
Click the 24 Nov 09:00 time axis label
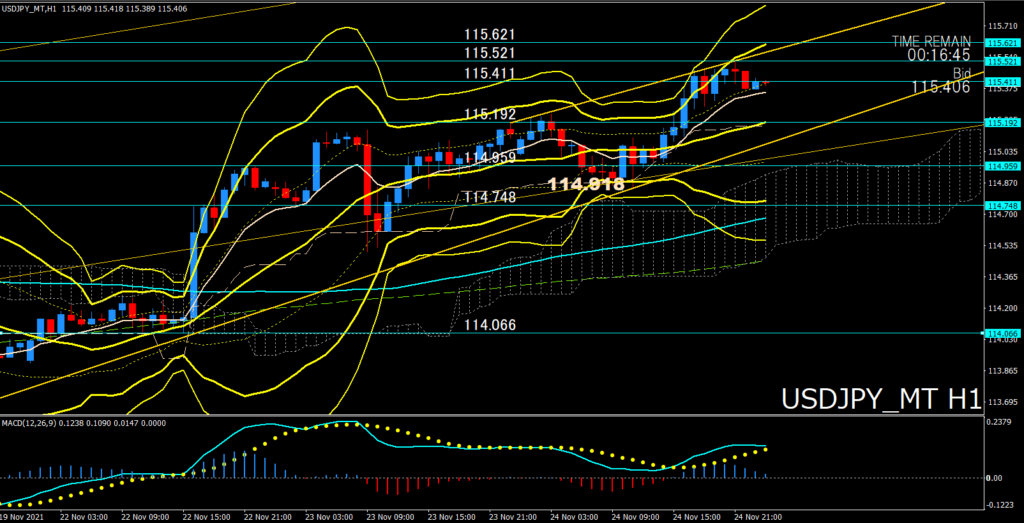point(637,516)
